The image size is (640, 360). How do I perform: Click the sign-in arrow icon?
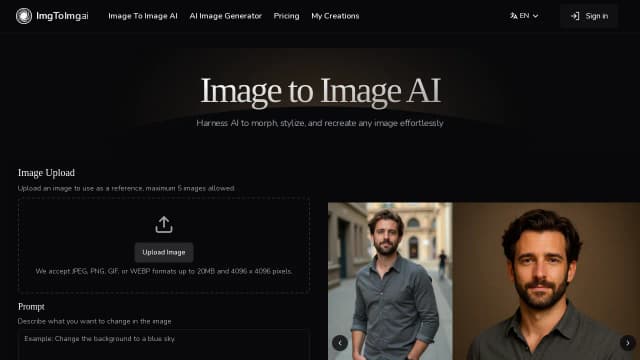[x=575, y=16]
